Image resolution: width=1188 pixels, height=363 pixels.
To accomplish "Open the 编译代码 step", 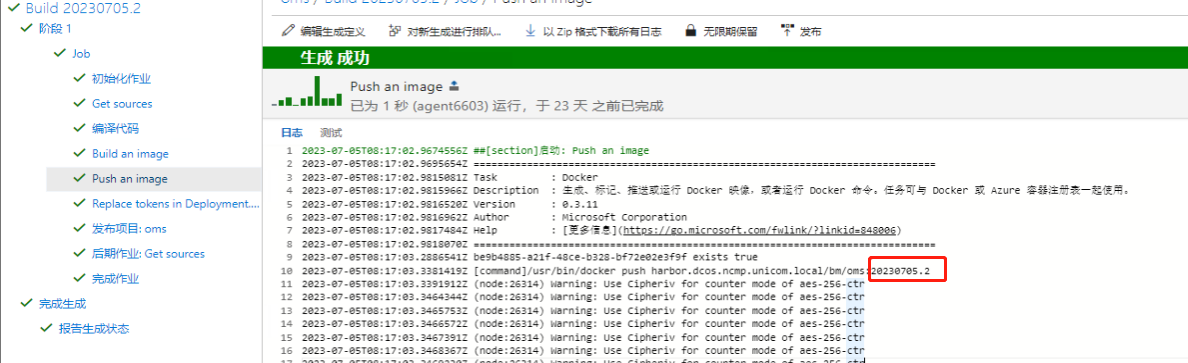I will pyautogui.click(x=115, y=129).
